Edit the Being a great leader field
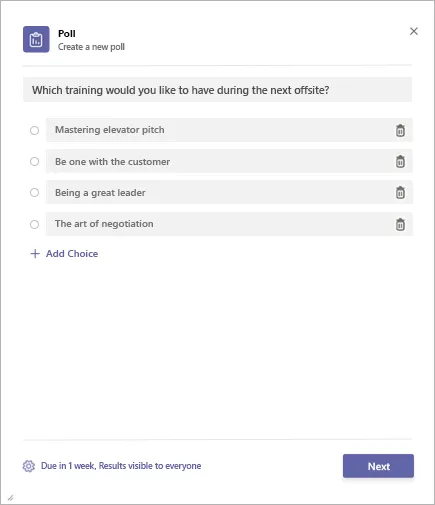 229,192
